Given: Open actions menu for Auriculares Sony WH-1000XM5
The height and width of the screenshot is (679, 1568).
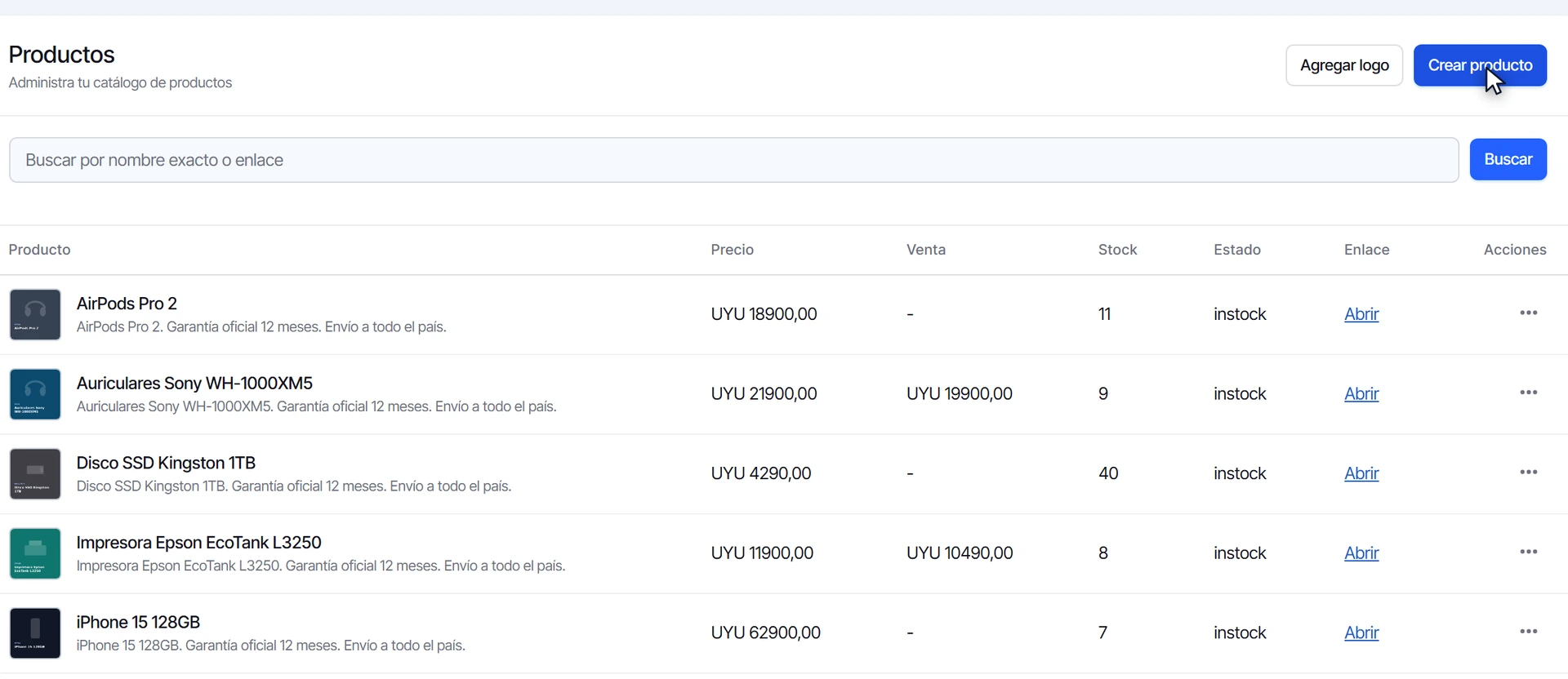Looking at the screenshot, I should 1528,393.
